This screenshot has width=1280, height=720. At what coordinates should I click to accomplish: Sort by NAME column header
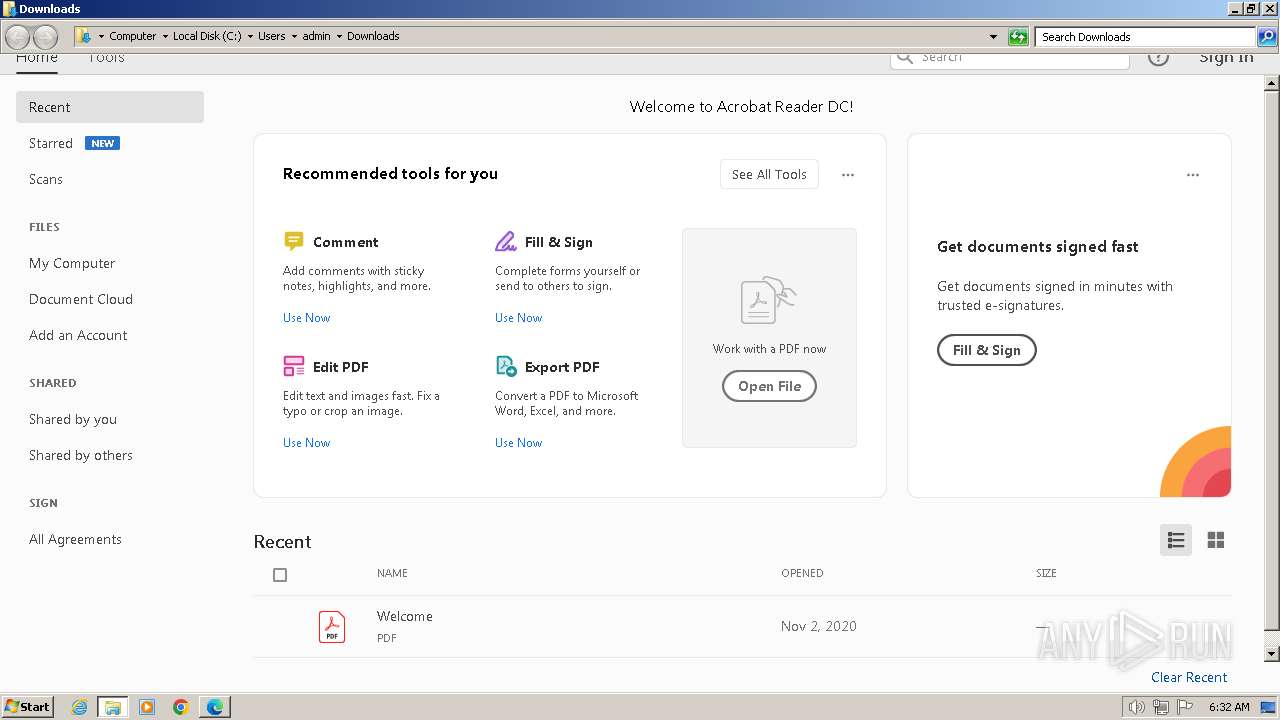(392, 573)
